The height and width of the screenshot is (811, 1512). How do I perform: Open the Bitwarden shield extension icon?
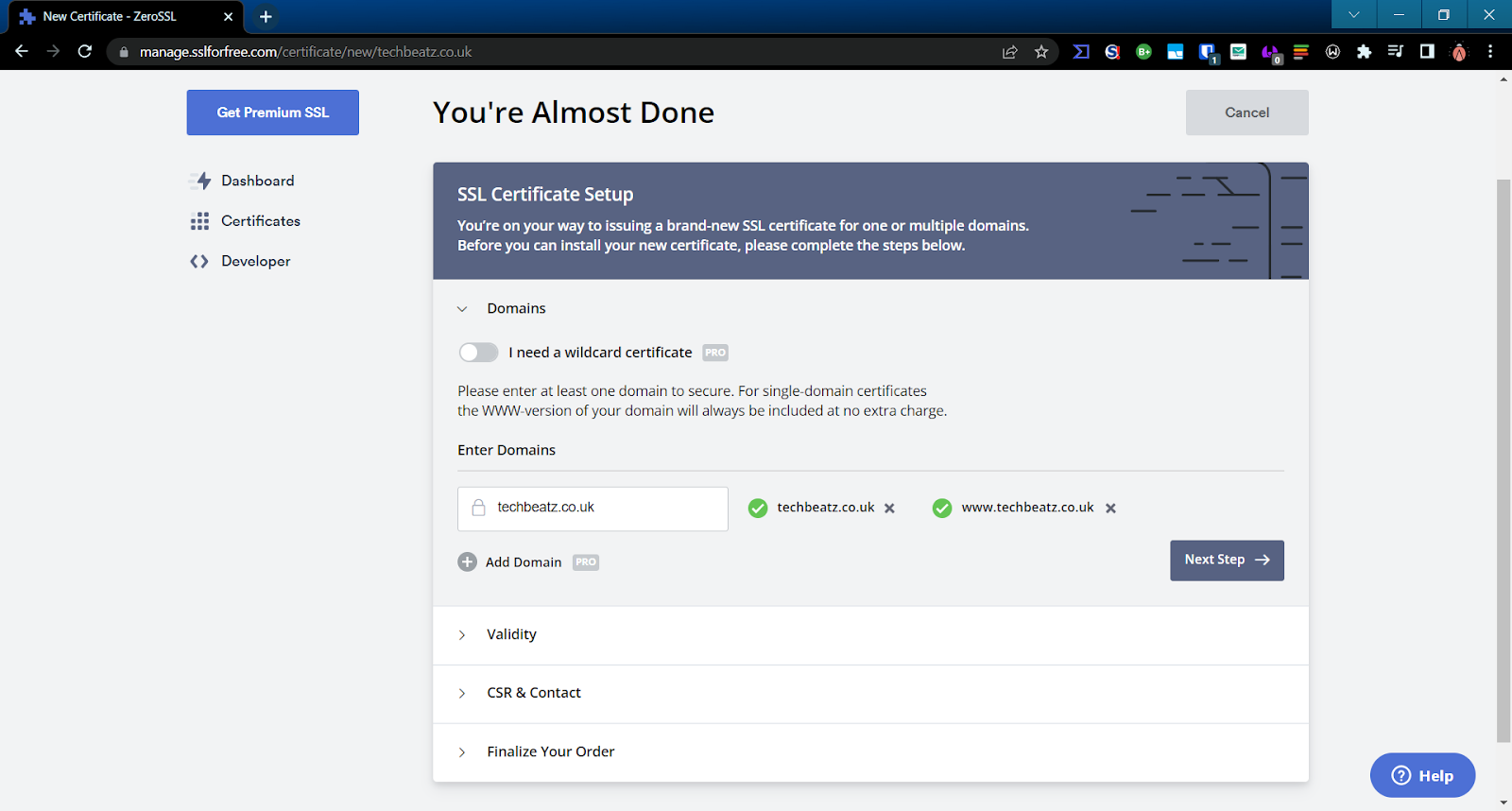click(x=1207, y=53)
